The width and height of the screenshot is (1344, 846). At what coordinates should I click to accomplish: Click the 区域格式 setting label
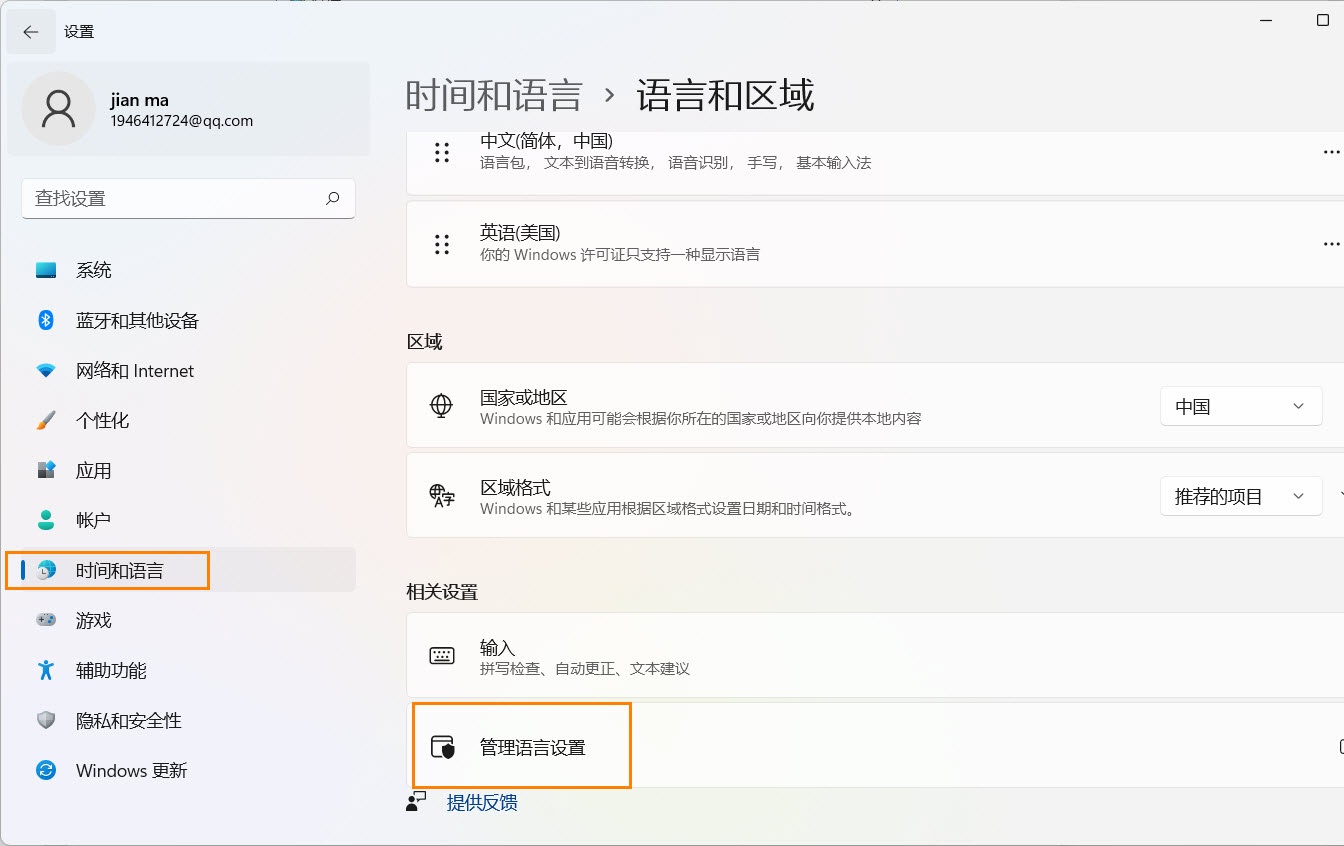515,487
